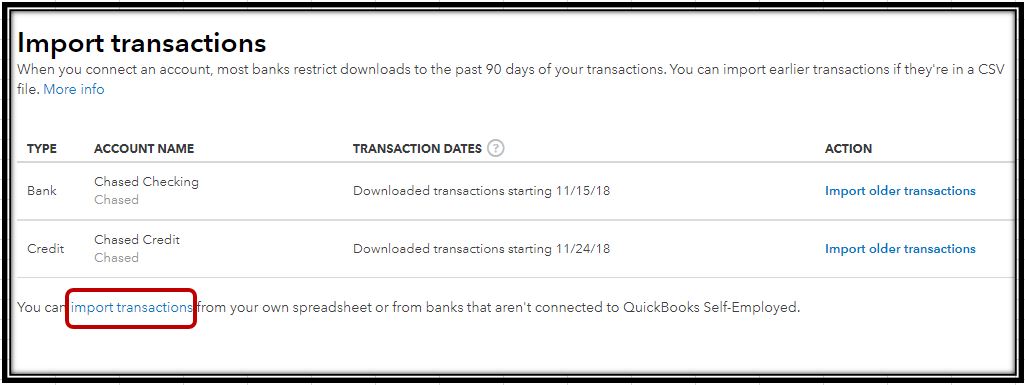
Task: Click the TYPE column header
Action: (x=42, y=149)
